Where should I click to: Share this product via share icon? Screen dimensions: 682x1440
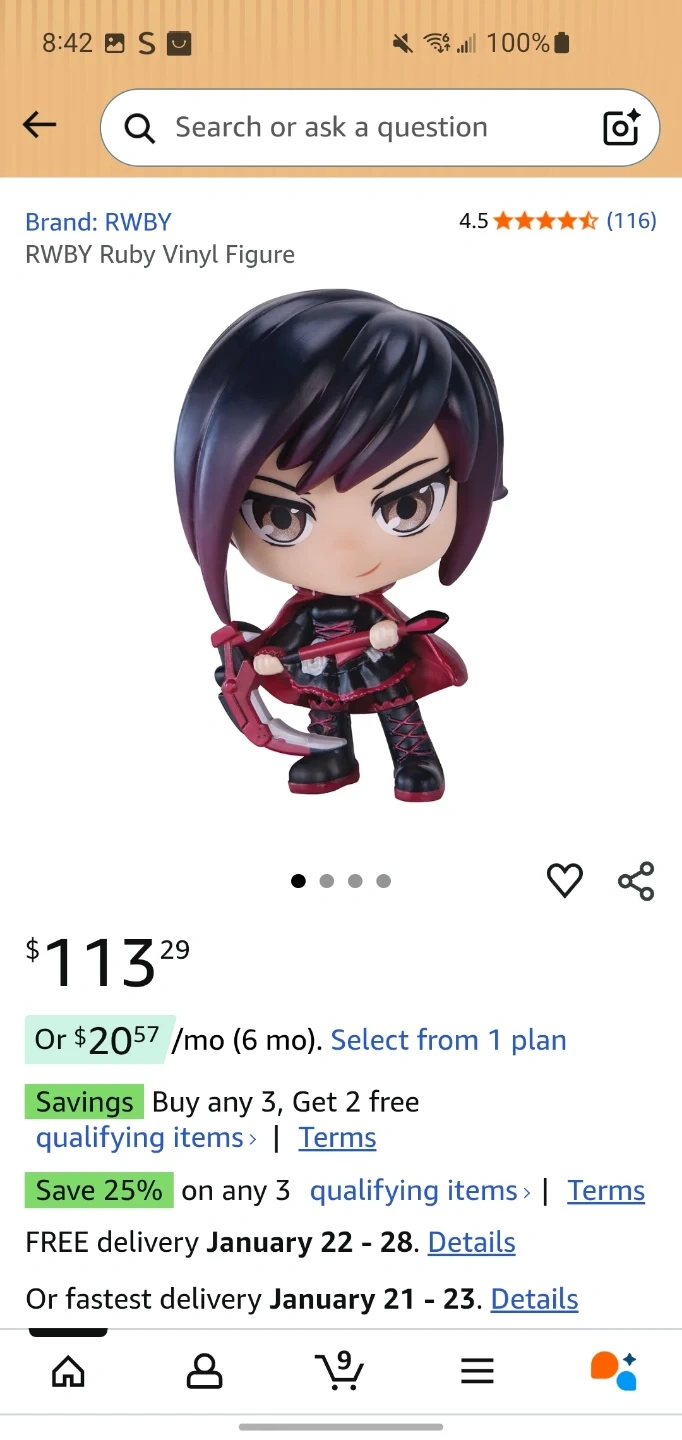click(636, 881)
